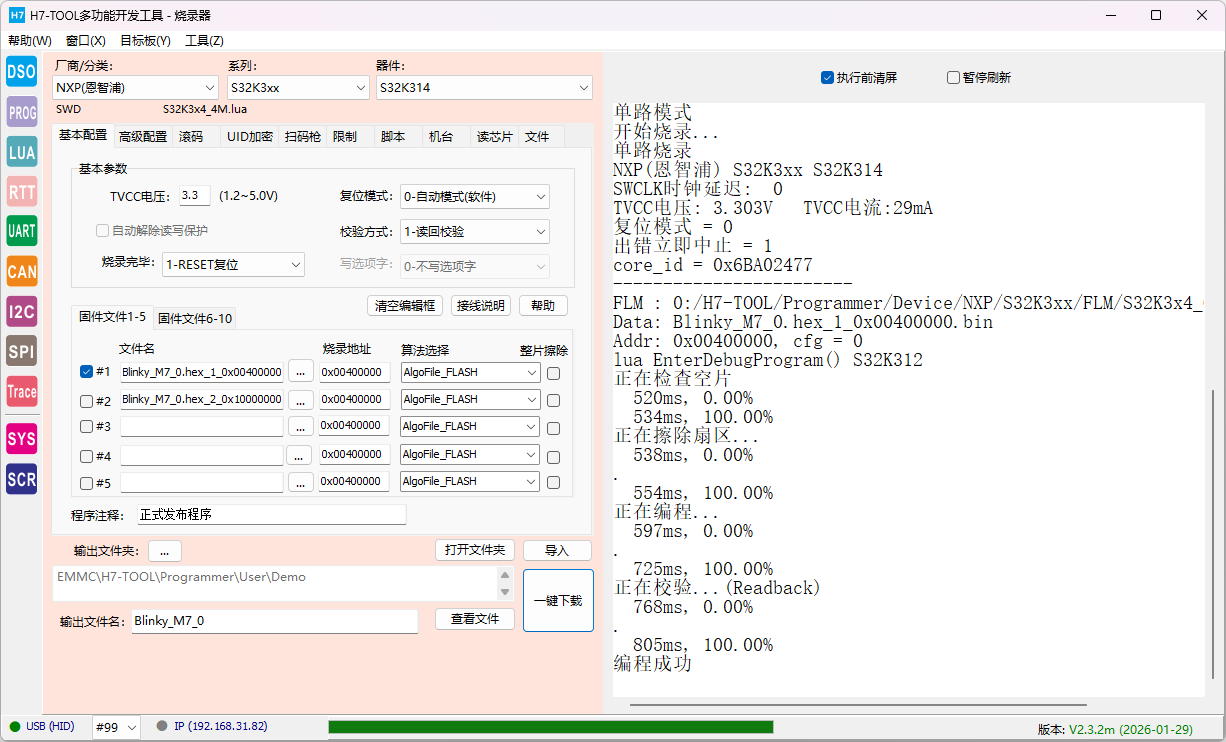
Task: Click the 帮助 button in config panel
Action: [x=543, y=306]
